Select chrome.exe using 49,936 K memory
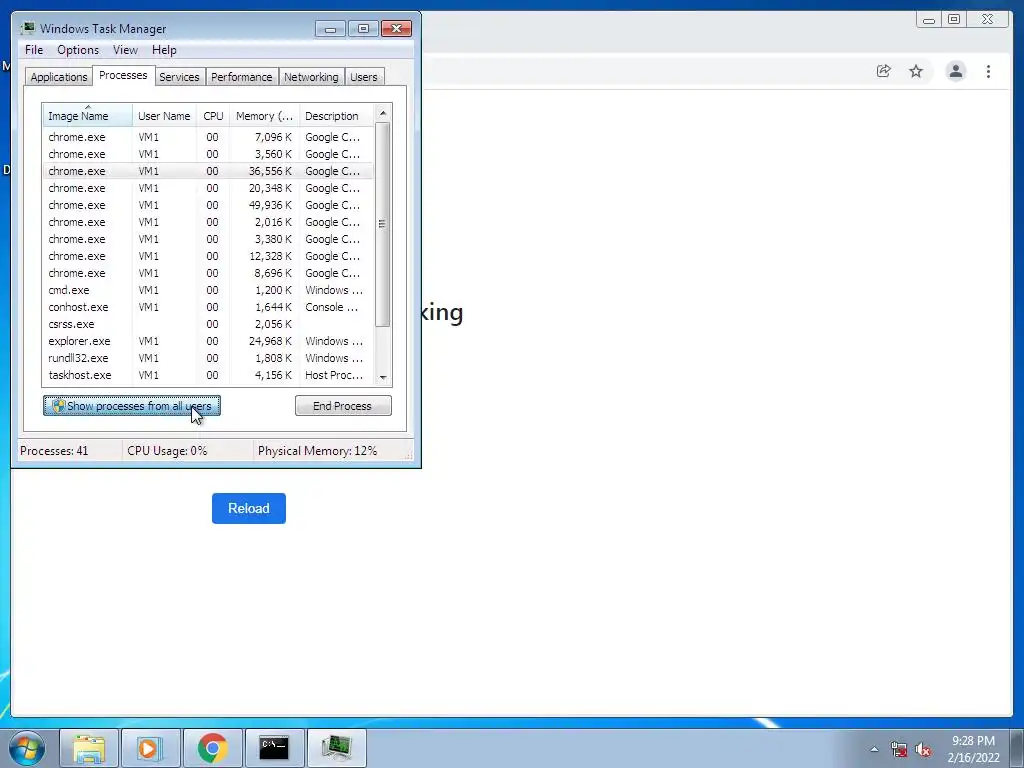The image size is (1024, 768). pos(208,205)
